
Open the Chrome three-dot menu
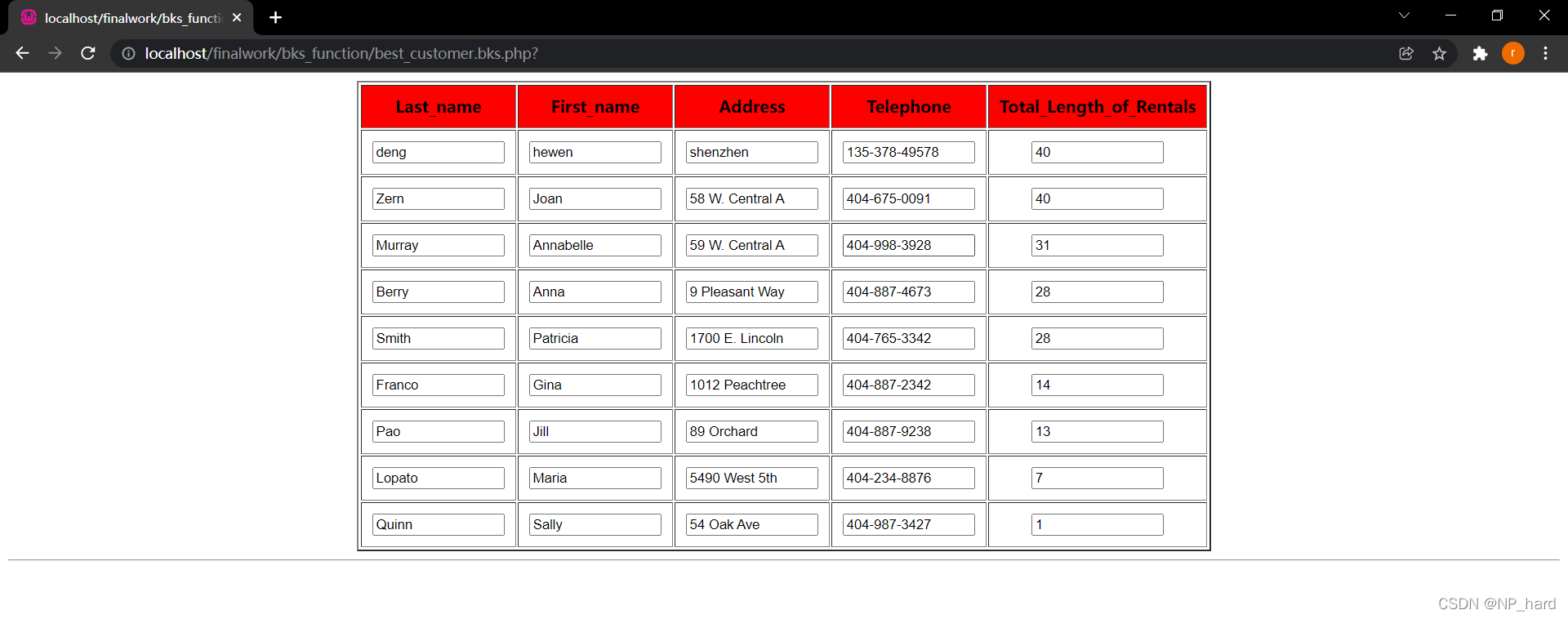tap(1545, 53)
